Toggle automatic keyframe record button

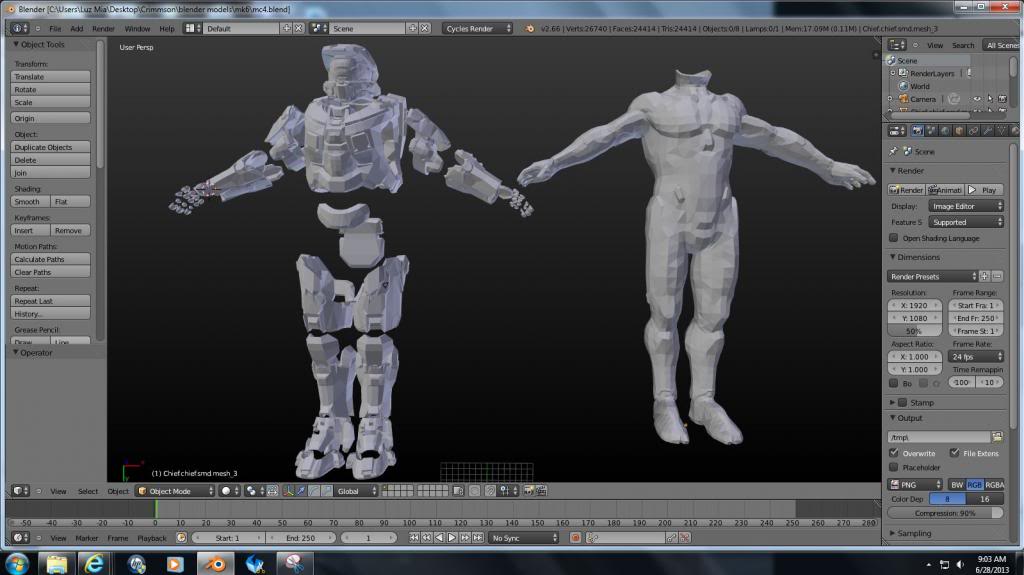click(x=575, y=538)
